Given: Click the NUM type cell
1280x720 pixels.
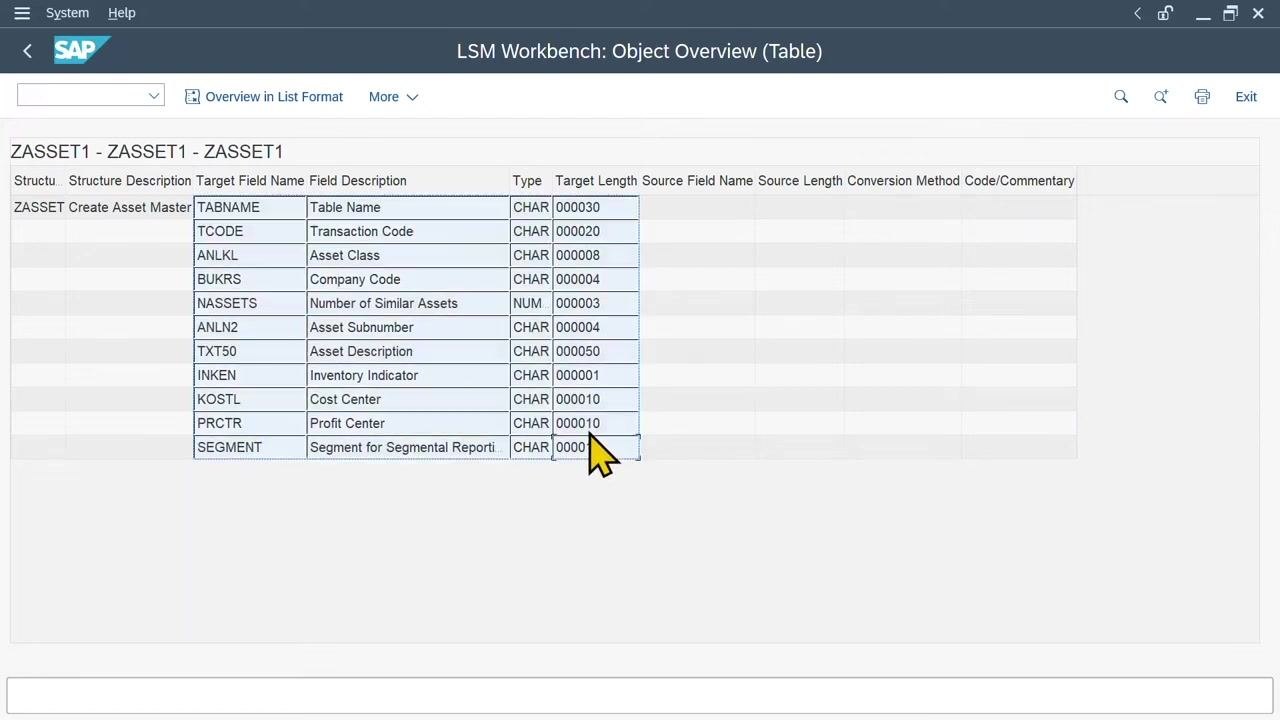Looking at the screenshot, I should click(x=531, y=303).
